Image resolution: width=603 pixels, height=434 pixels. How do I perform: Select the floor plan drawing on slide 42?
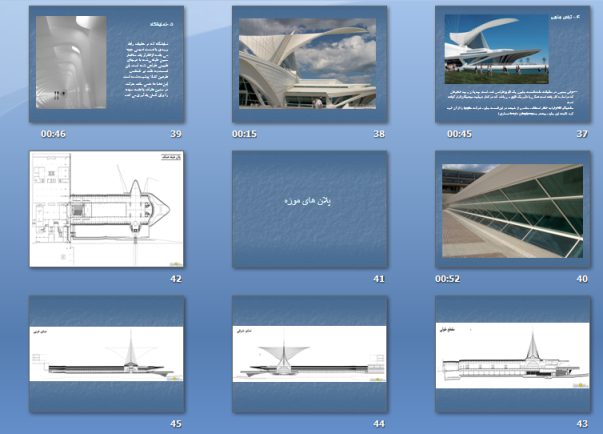tap(107, 209)
